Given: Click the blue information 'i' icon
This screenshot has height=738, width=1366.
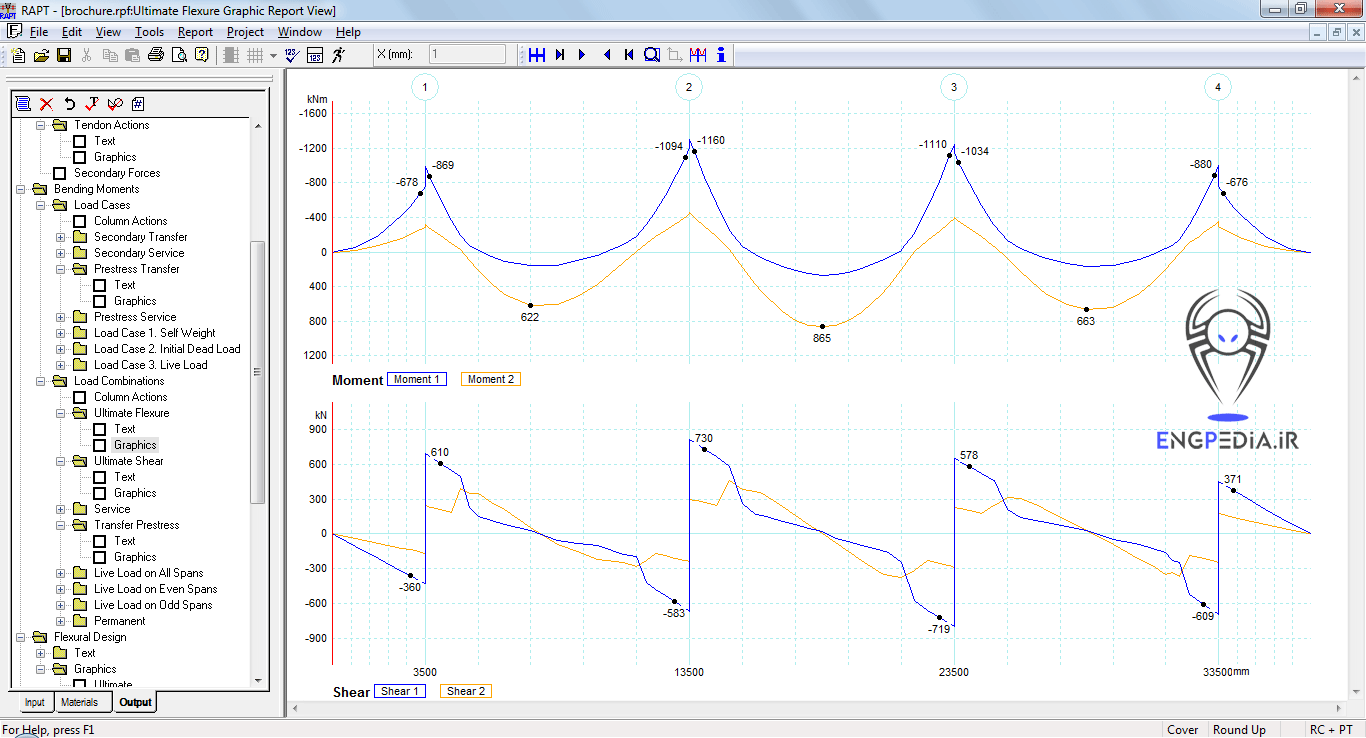Looking at the screenshot, I should coord(721,55).
